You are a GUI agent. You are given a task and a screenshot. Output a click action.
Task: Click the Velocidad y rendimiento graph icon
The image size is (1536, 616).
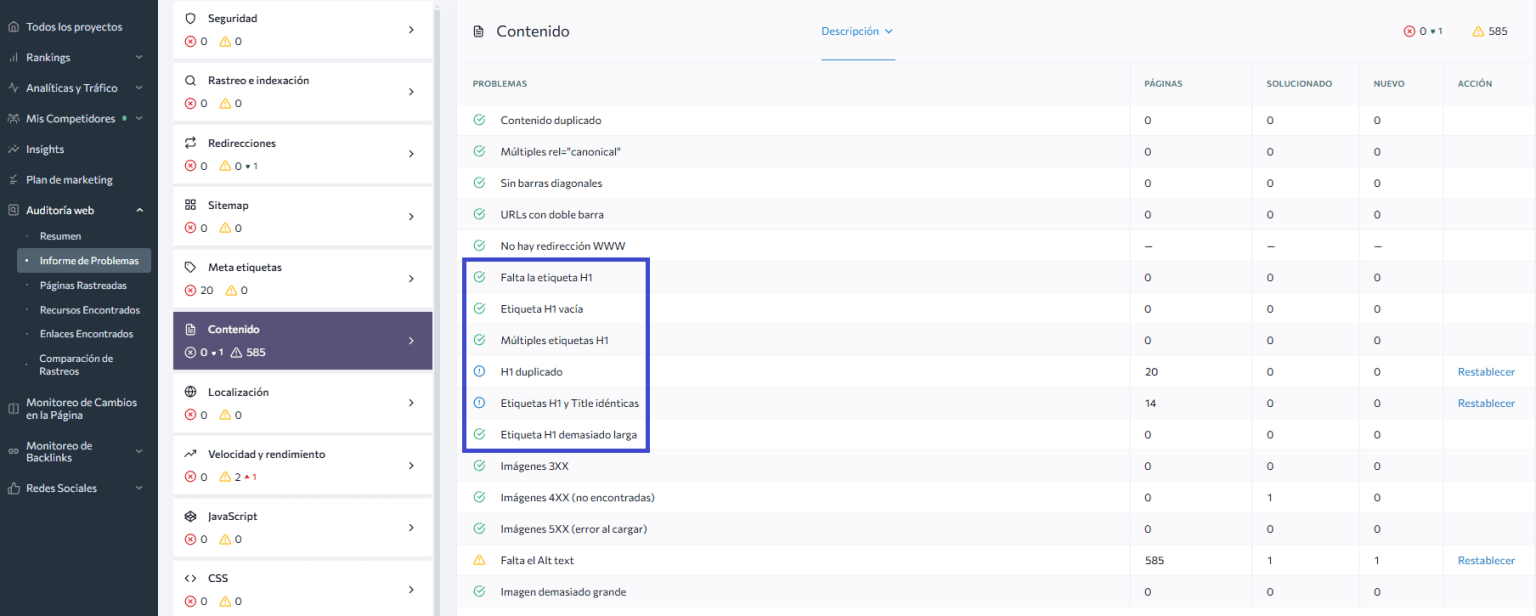point(191,453)
